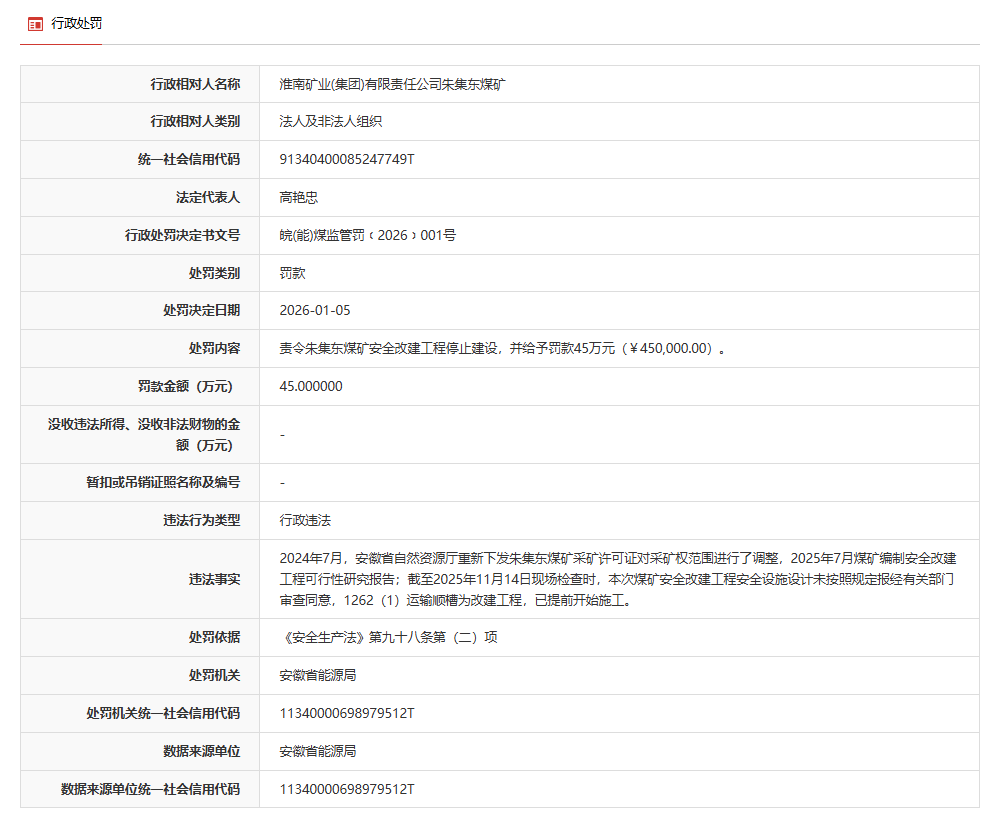Click the red 行政处罚 section icon
Screen dimensions: 999x819
tap(35, 24)
